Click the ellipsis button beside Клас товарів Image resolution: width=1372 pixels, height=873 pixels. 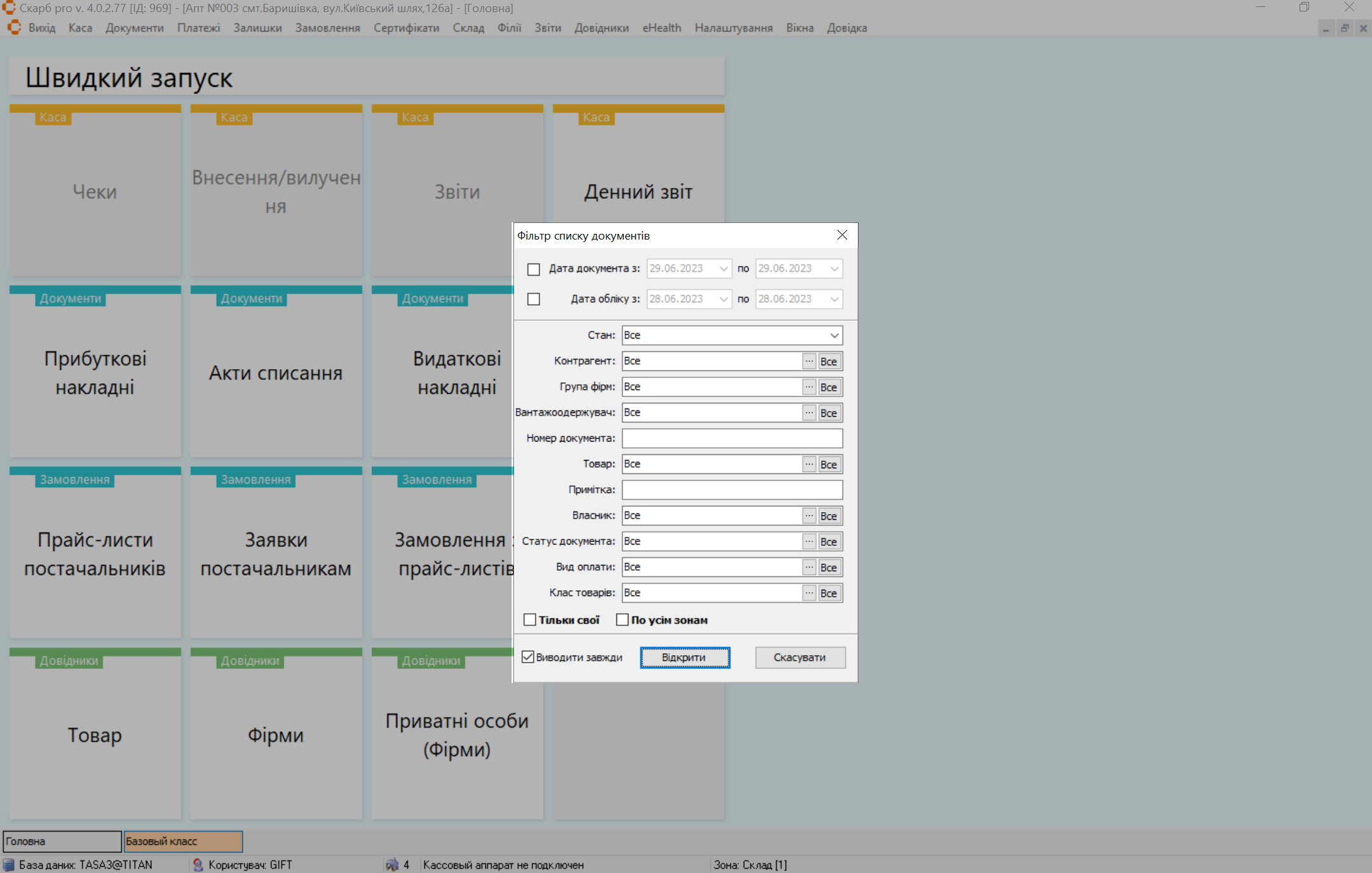click(x=808, y=593)
